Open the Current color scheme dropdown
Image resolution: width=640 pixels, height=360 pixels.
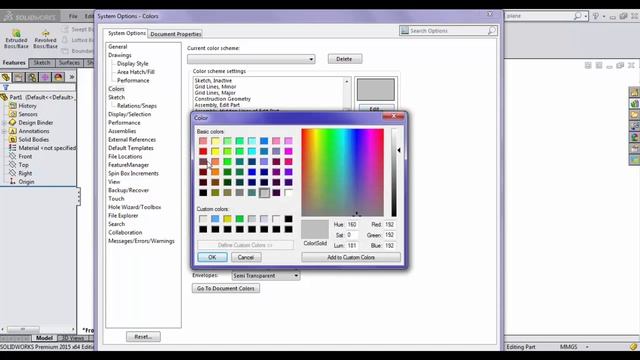[251, 59]
